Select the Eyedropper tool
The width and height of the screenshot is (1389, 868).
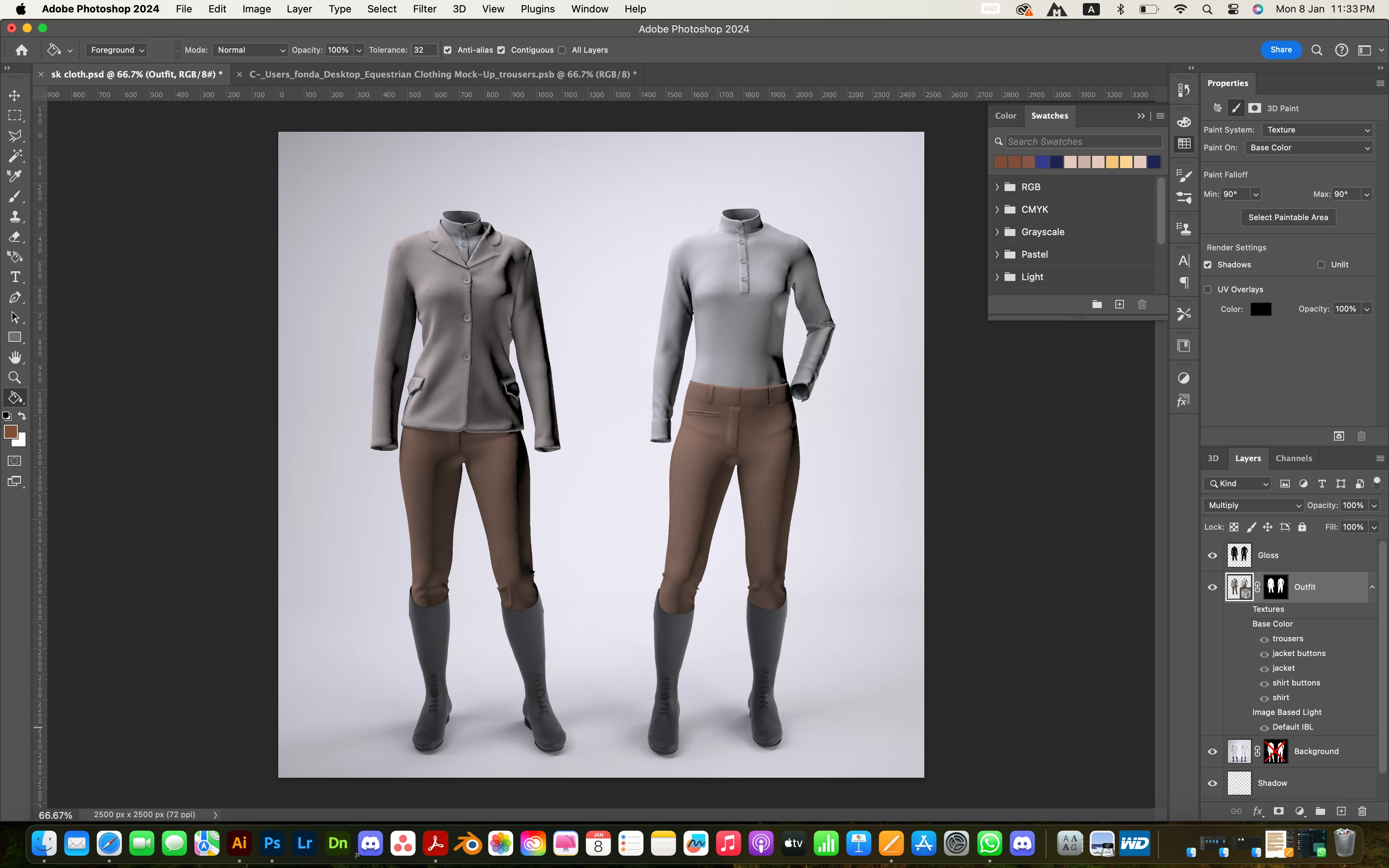pos(15,176)
